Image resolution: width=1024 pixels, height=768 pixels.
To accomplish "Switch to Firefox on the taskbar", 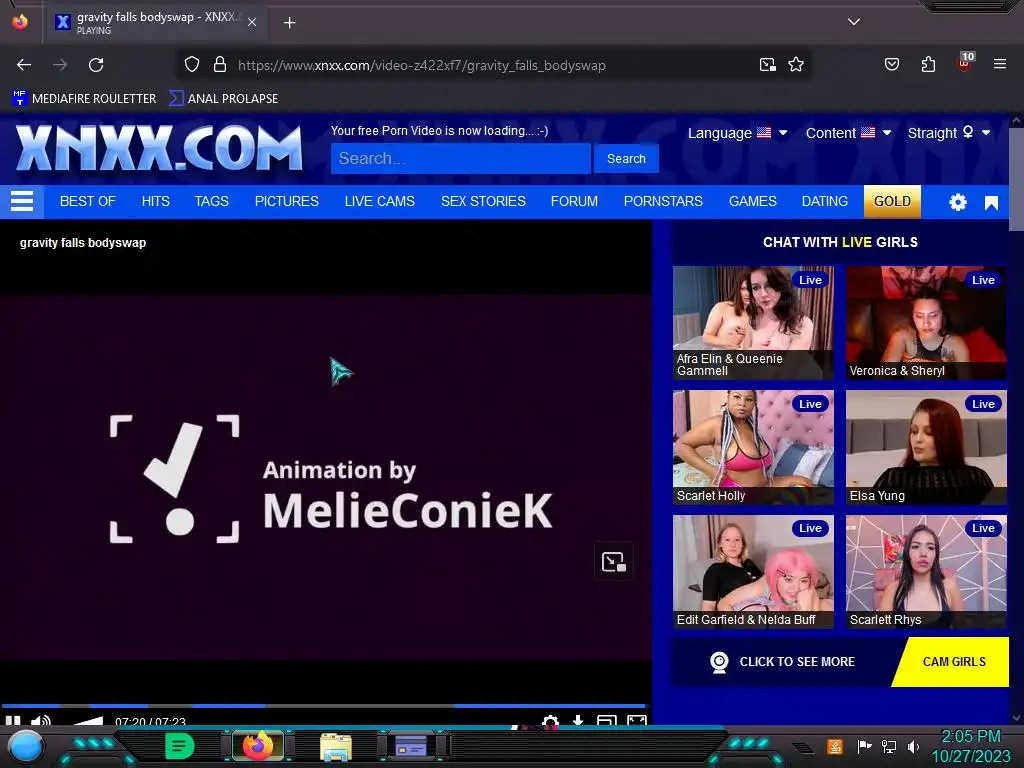I will point(258,746).
